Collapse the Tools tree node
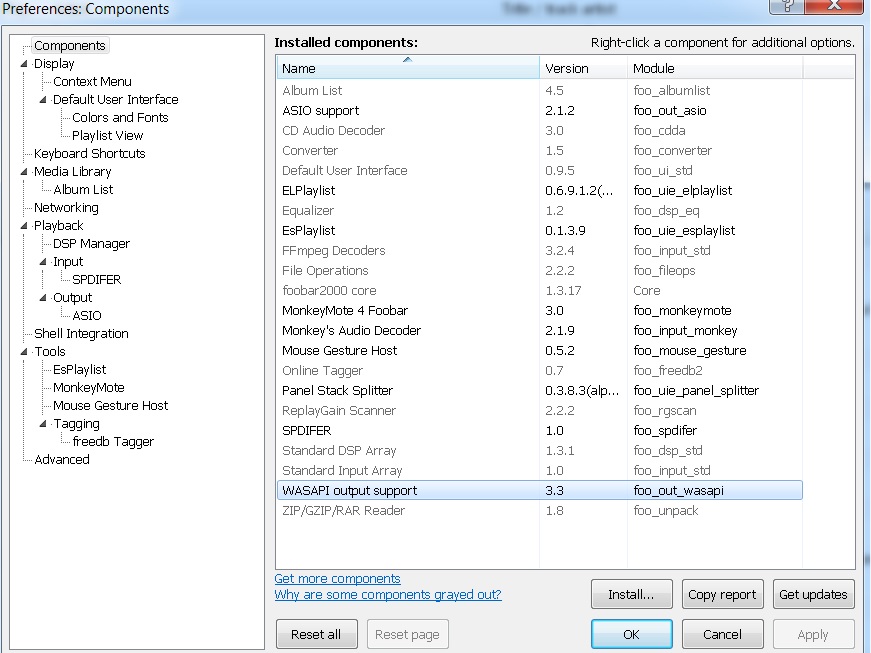Viewport: 871px width, 653px height. (24, 352)
